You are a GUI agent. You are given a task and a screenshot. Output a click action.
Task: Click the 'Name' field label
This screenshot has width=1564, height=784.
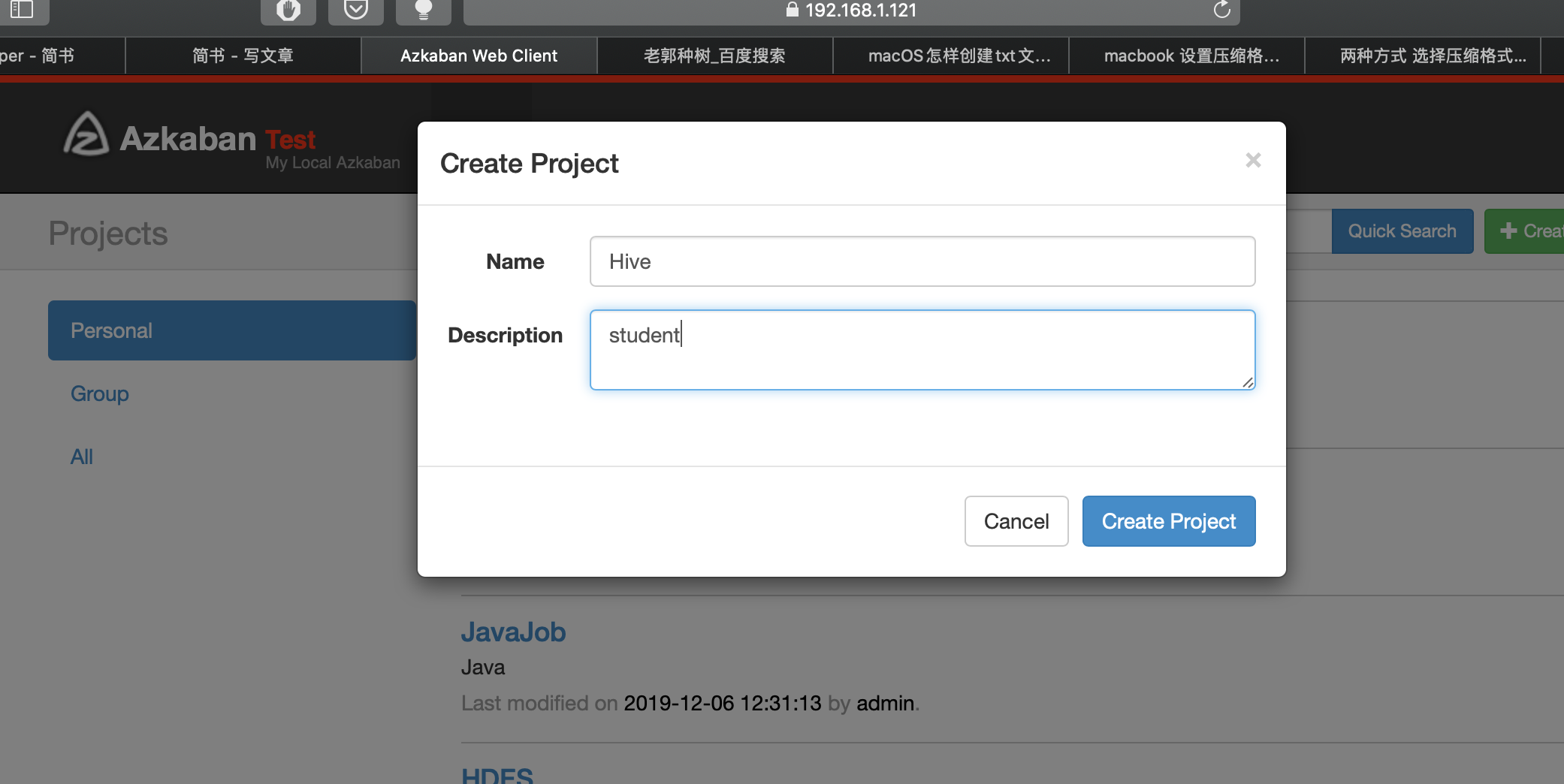click(515, 261)
